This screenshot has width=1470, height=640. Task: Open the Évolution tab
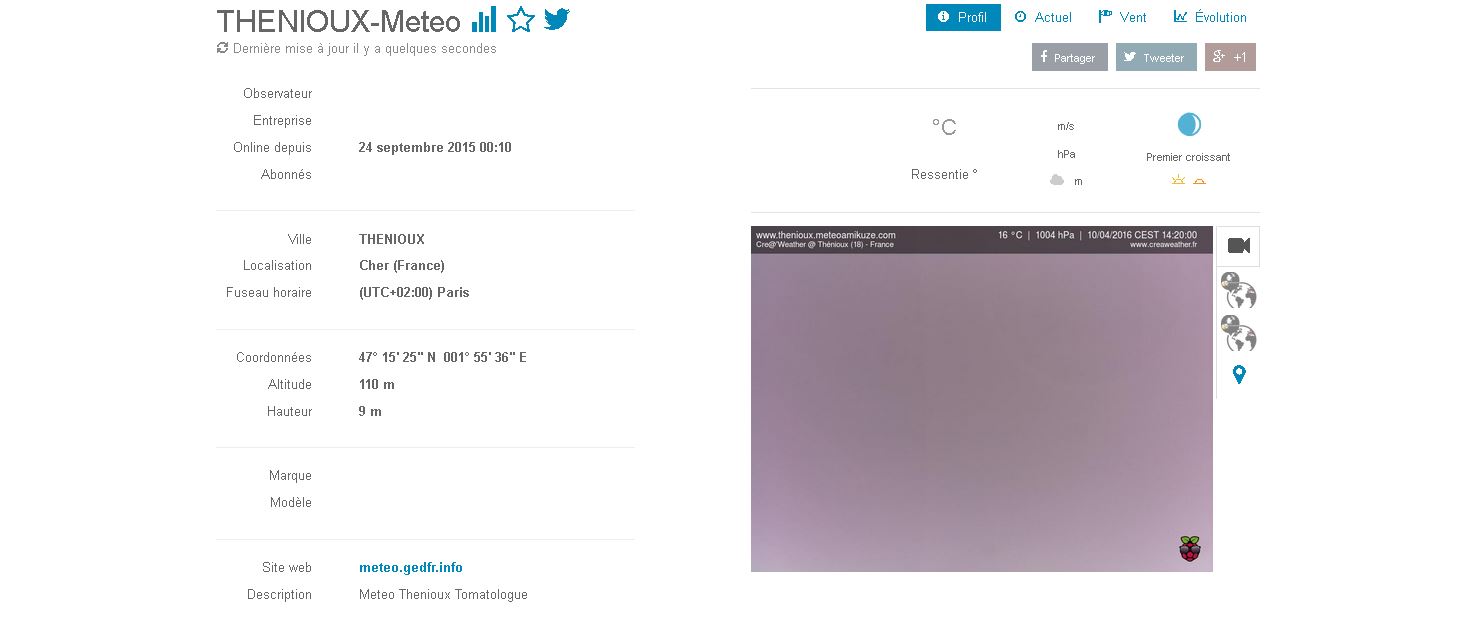[1210, 17]
